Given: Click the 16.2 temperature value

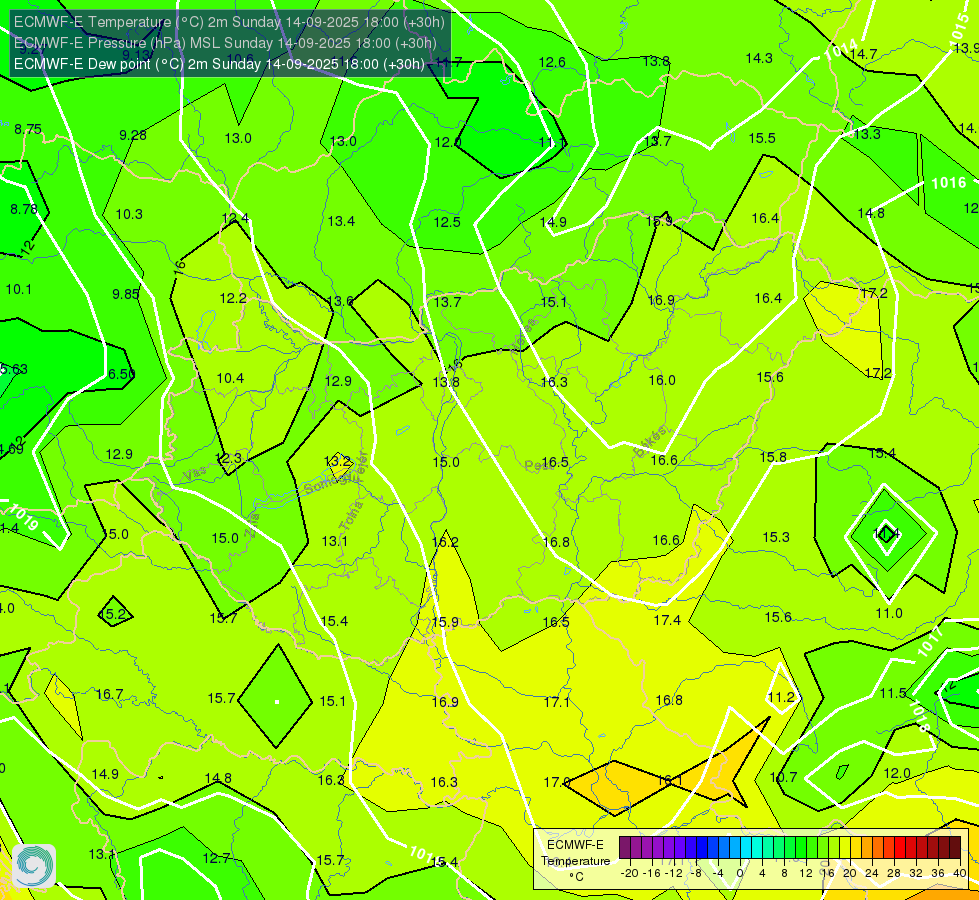Looking at the screenshot, I should pyautogui.click(x=445, y=542).
